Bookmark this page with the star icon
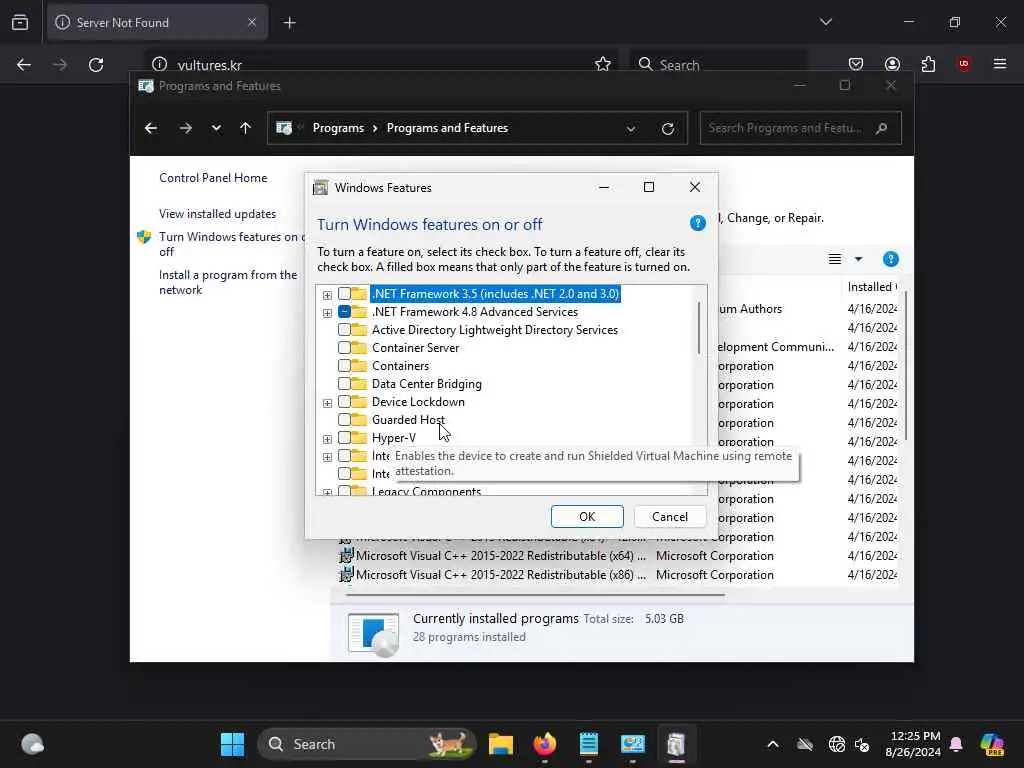Screen dimensions: 1024x768 point(603,64)
